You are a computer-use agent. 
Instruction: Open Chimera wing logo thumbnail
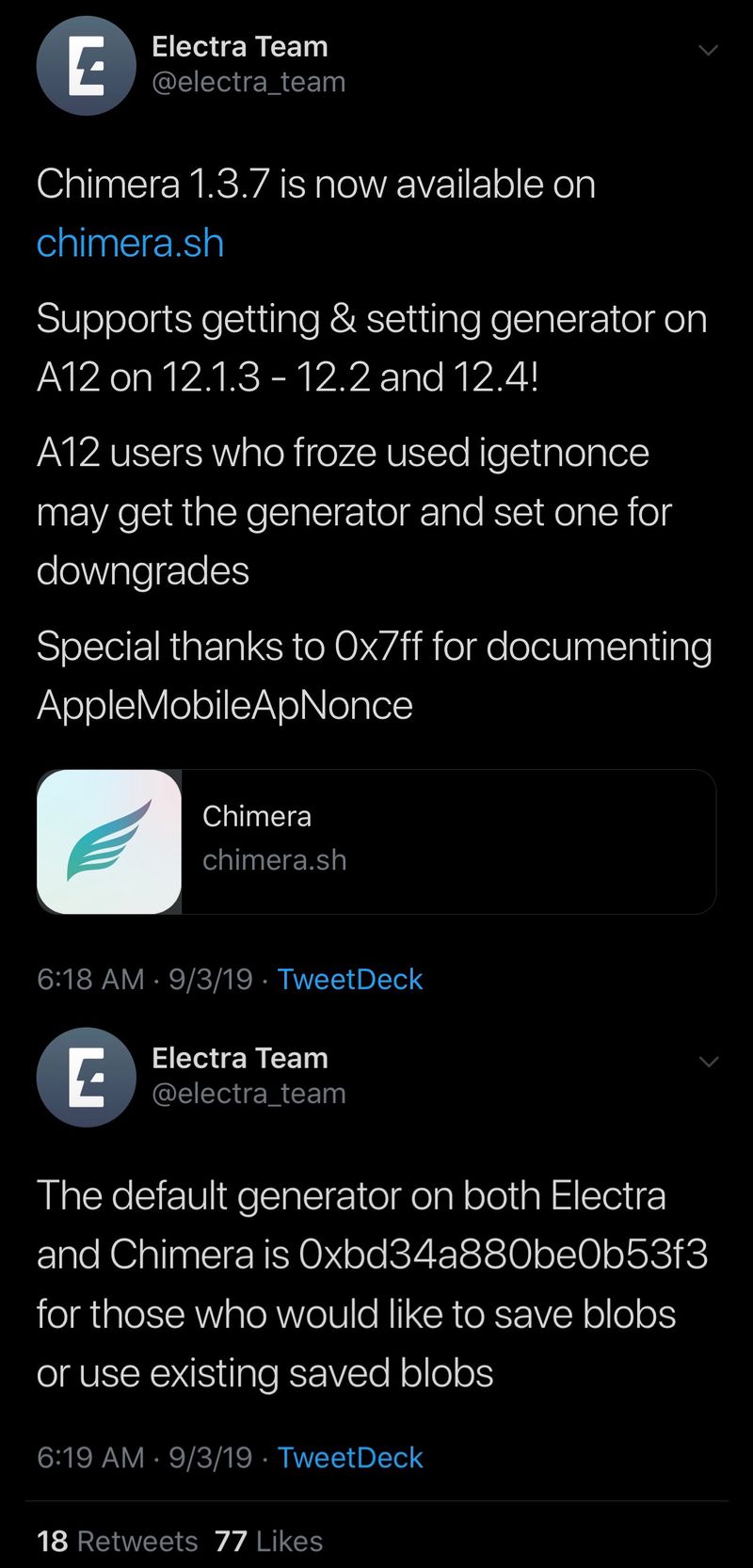109,841
